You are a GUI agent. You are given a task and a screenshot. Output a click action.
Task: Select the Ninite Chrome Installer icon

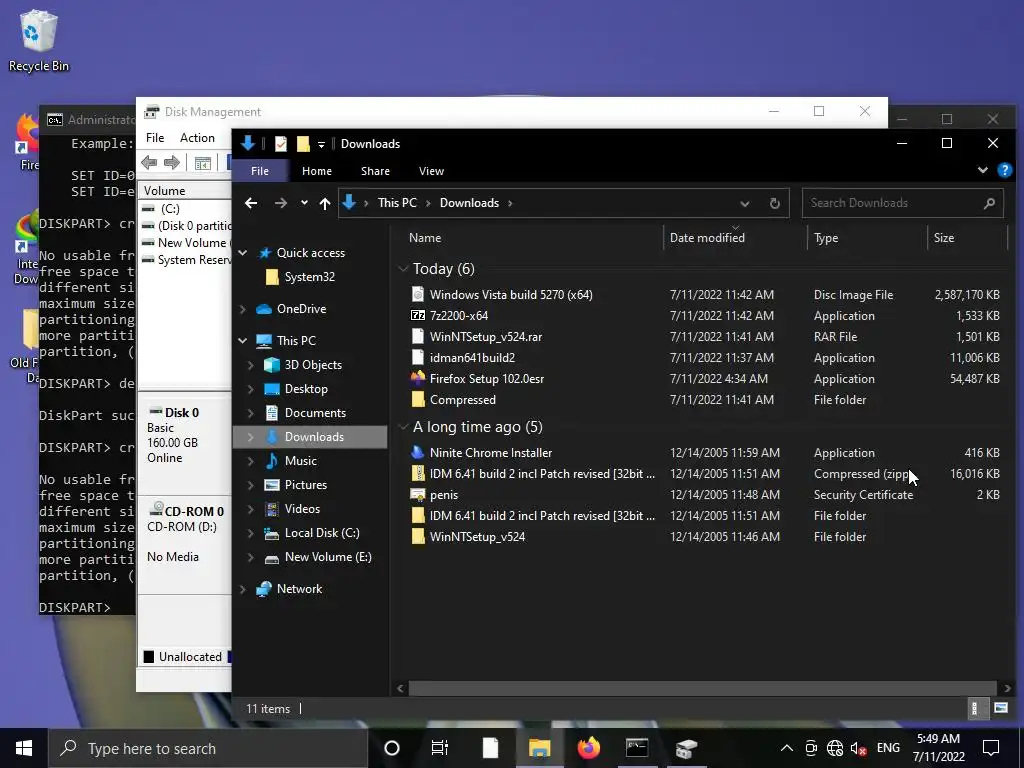point(418,453)
